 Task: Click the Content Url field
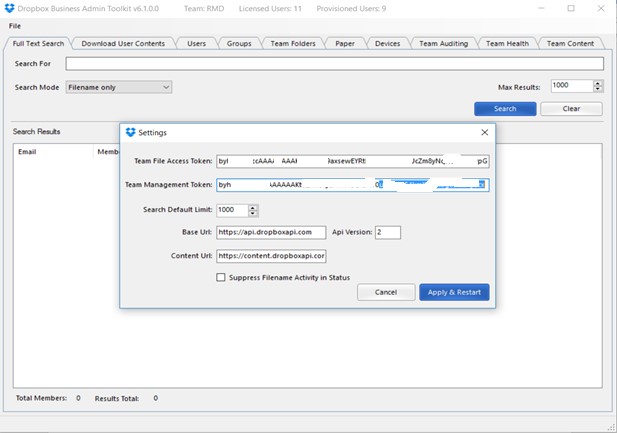tap(271, 256)
